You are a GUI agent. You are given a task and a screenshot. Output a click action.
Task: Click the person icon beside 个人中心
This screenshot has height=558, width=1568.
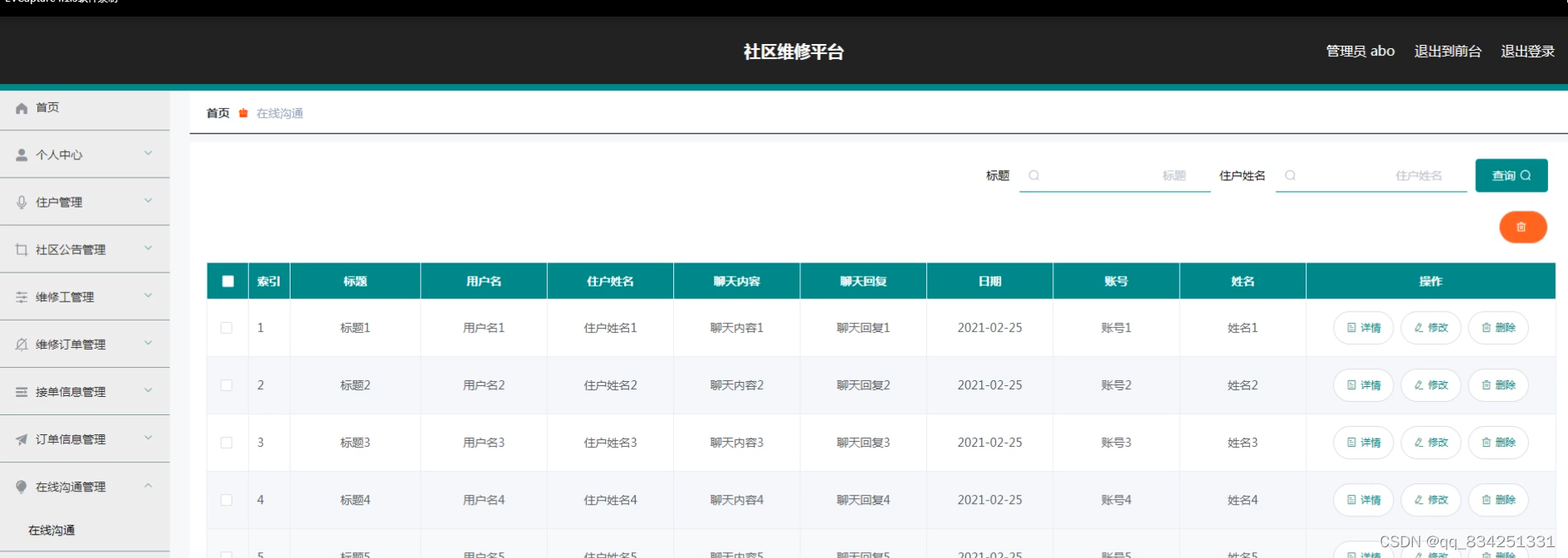coord(22,155)
